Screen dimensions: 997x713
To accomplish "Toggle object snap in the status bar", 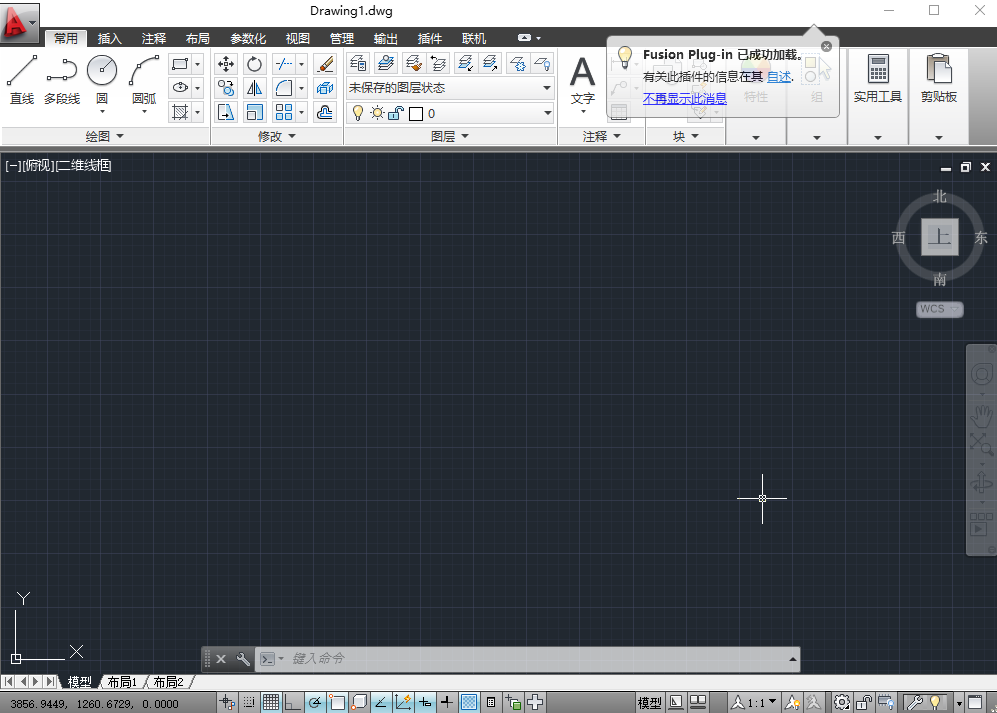I will coord(337,701).
